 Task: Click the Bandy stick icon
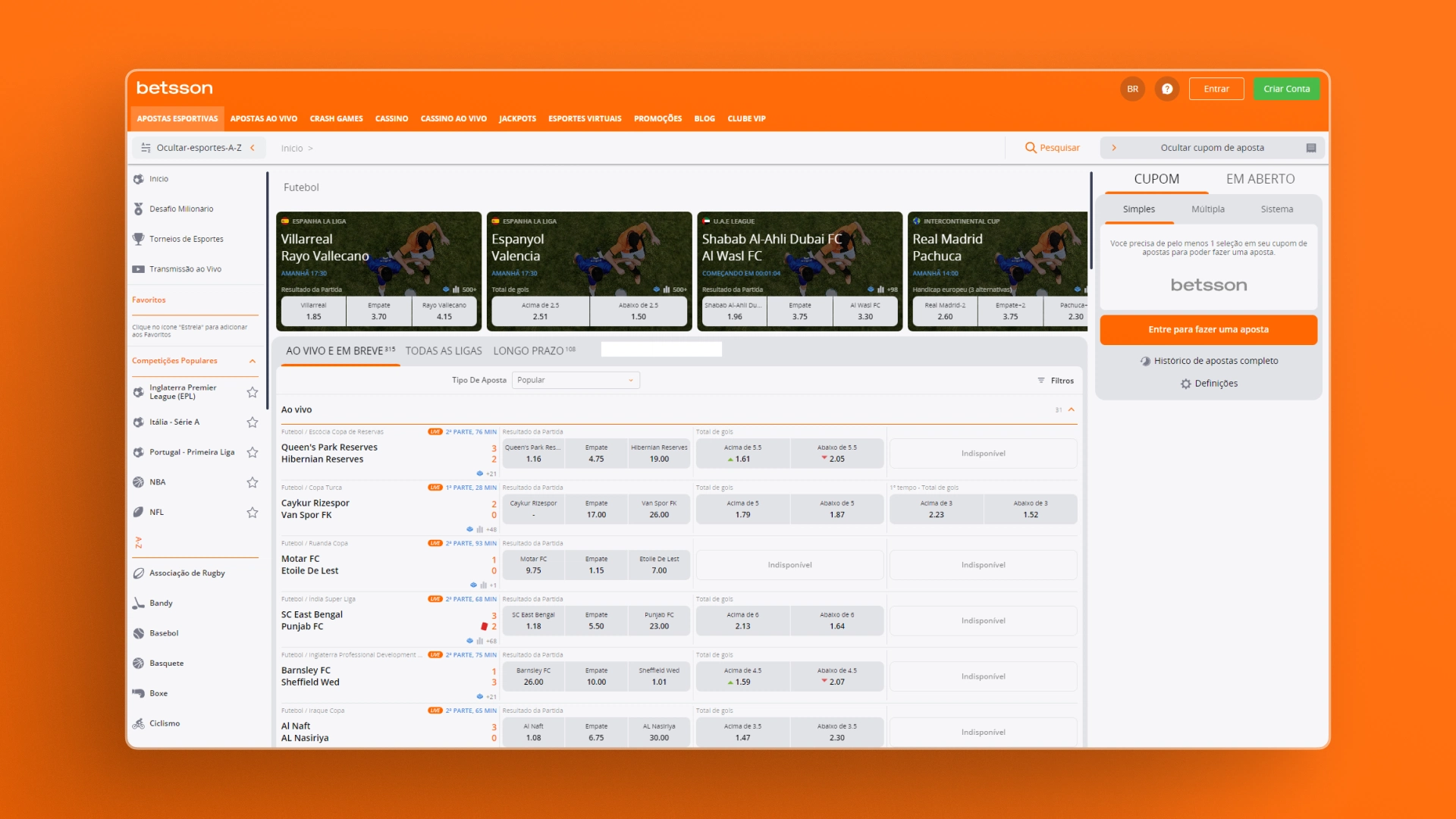point(138,604)
